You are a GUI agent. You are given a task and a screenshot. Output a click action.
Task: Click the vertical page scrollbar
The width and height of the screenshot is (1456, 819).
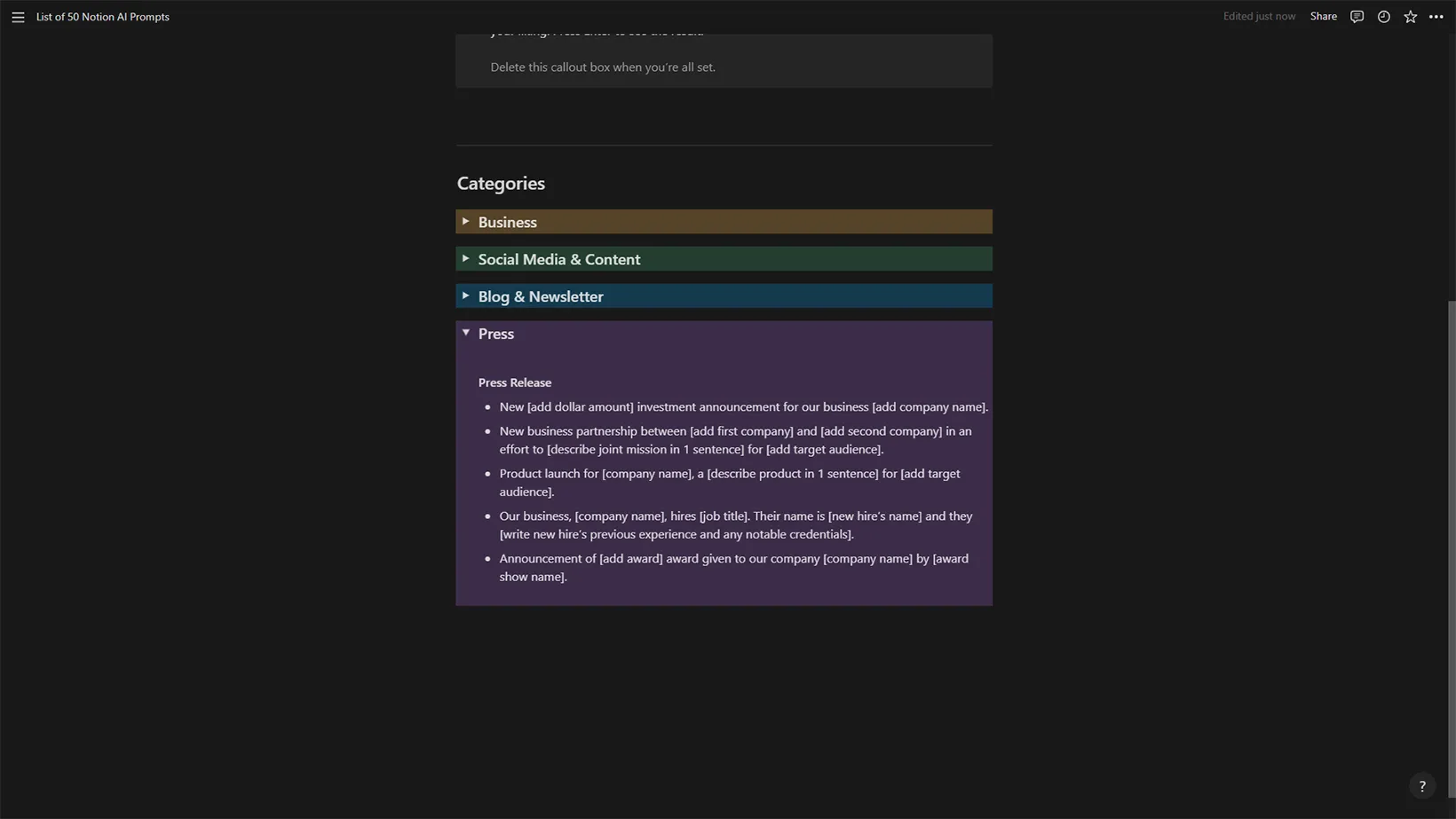pyautogui.click(x=1452, y=550)
